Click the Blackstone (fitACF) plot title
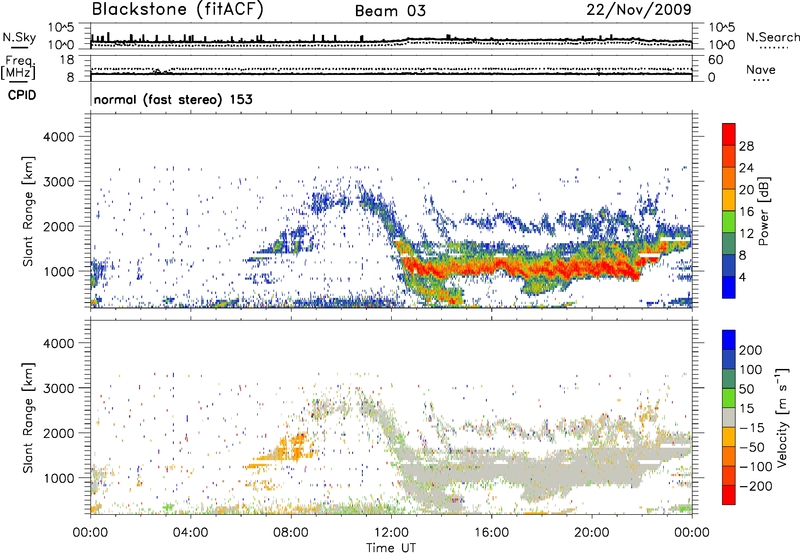The width and height of the screenshot is (800, 554). coord(177,9)
